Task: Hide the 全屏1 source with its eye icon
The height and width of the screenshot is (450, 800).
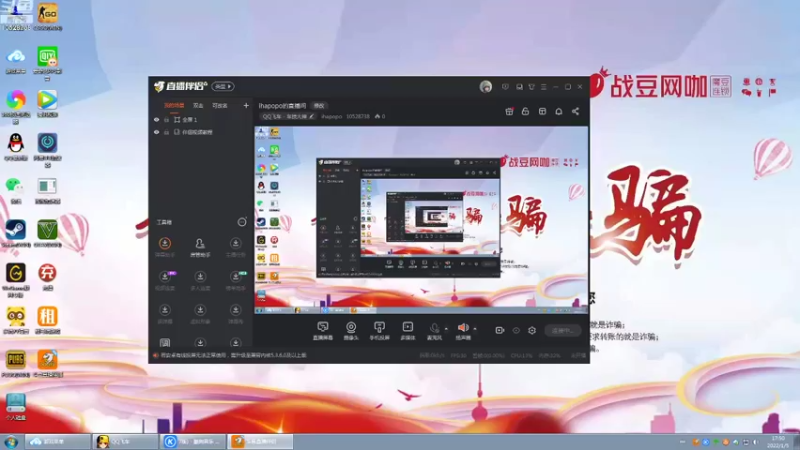Action: point(157,119)
